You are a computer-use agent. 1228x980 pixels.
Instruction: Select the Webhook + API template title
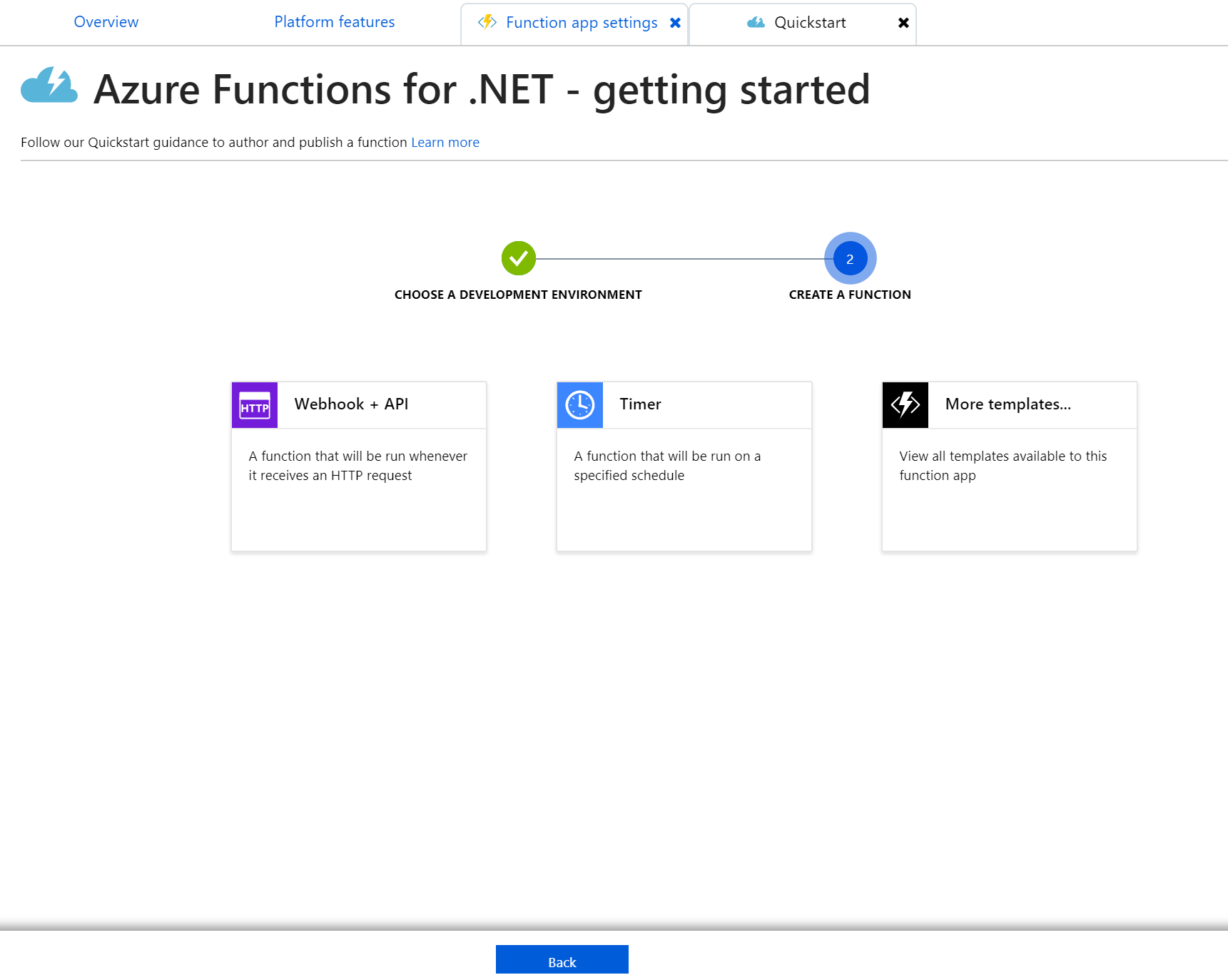tap(351, 404)
